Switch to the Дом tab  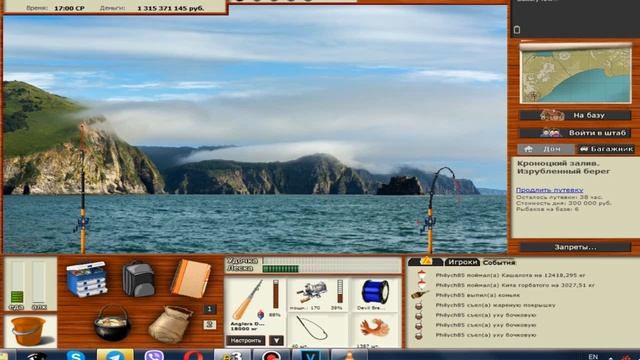click(x=545, y=149)
